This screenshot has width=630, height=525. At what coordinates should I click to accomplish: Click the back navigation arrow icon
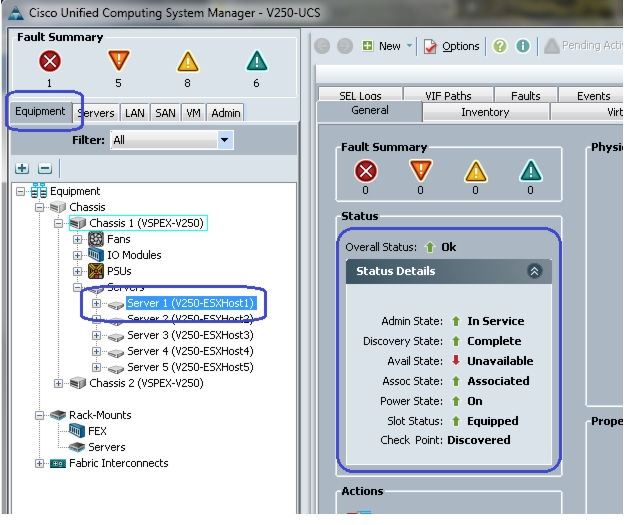click(322, 46)
